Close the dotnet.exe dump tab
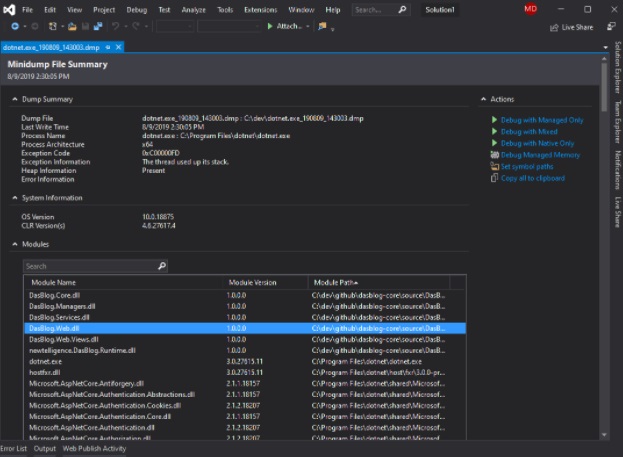The image size is (623, 457). point(118,47)
